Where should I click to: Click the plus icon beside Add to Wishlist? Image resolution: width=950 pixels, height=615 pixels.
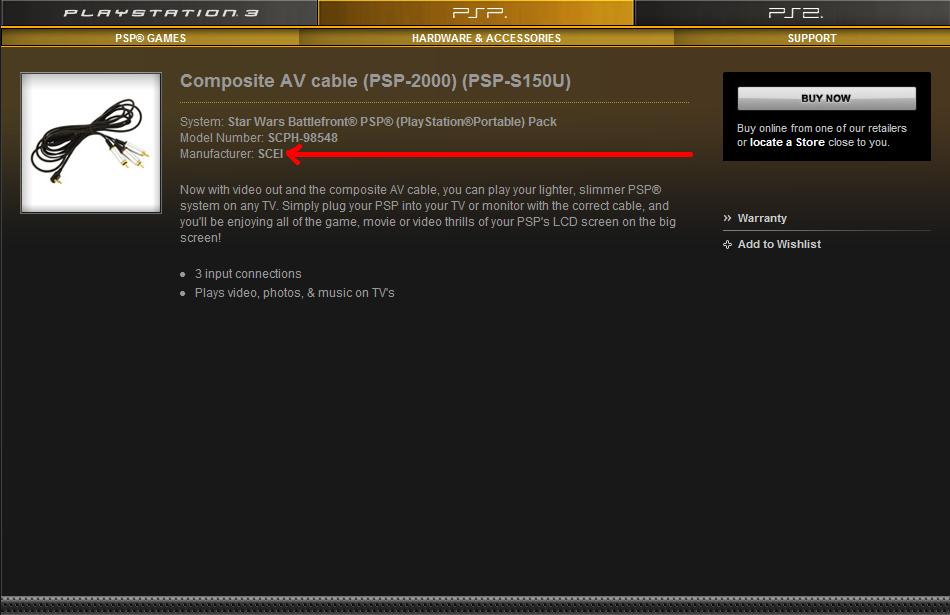tap(728, 244)
